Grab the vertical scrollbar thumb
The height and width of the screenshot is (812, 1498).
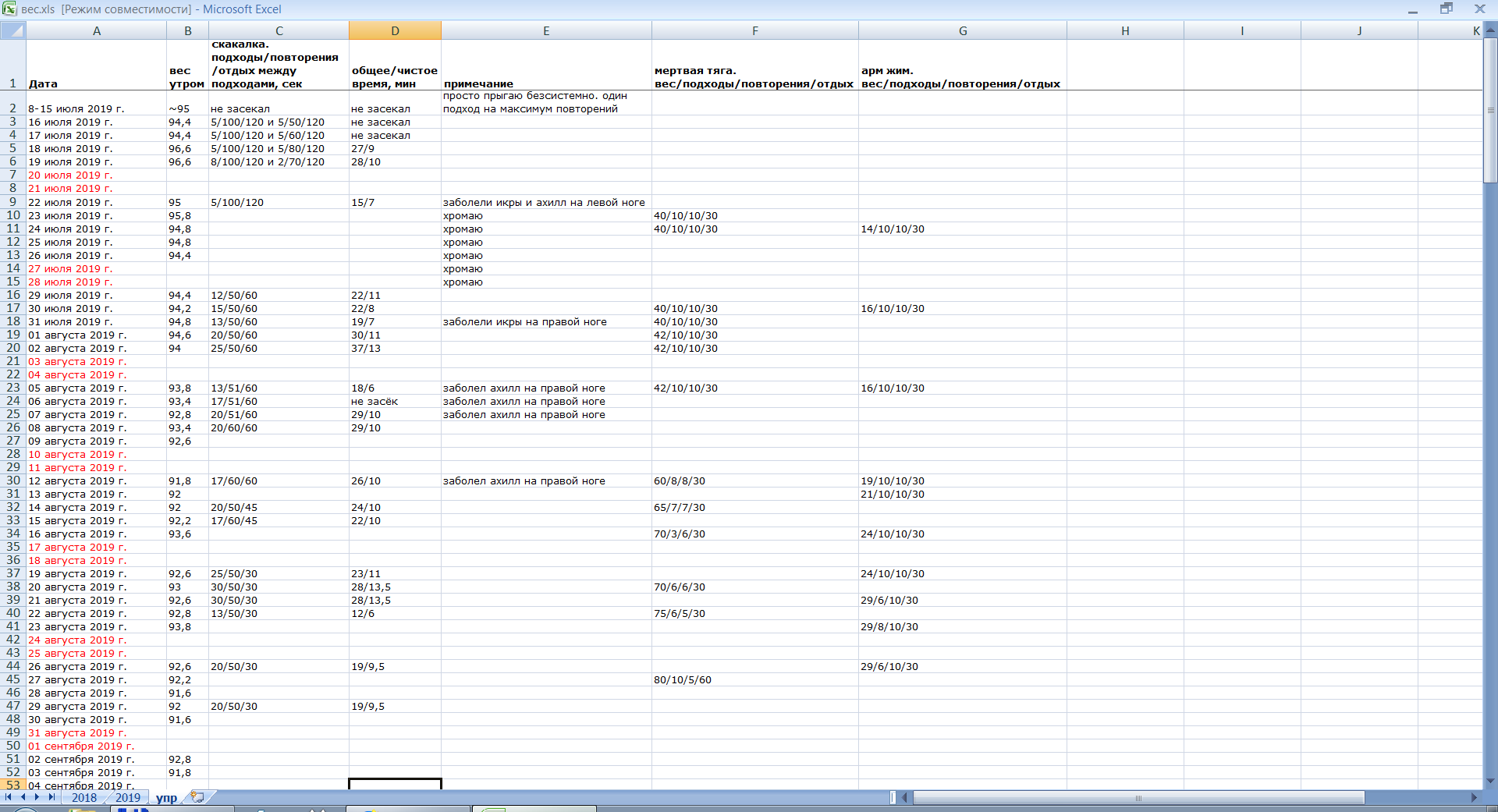1490,111
